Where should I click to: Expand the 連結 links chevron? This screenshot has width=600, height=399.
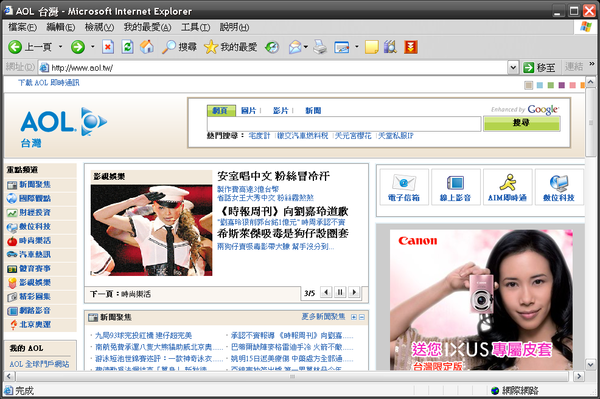592,64
